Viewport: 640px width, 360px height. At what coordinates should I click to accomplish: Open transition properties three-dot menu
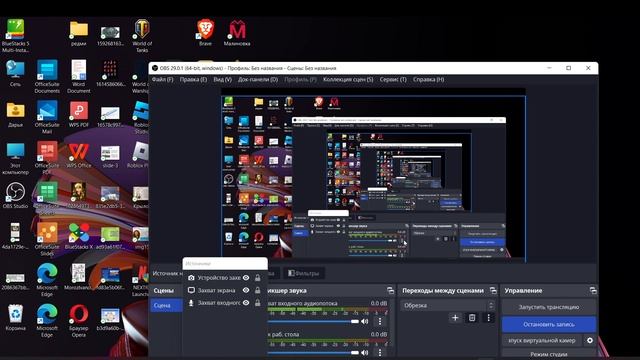(x=489, y=318)
